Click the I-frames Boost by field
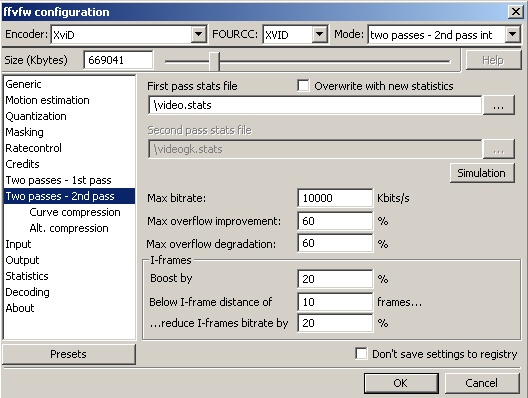 tap(335, 279)
